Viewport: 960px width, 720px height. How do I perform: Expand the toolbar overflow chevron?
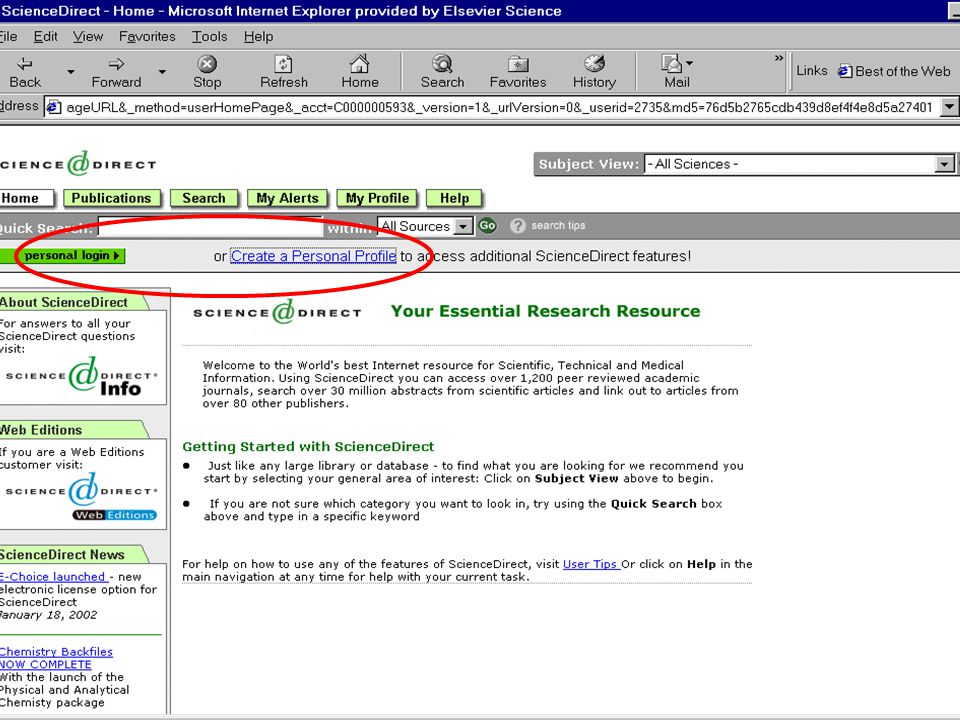[779, 58]
